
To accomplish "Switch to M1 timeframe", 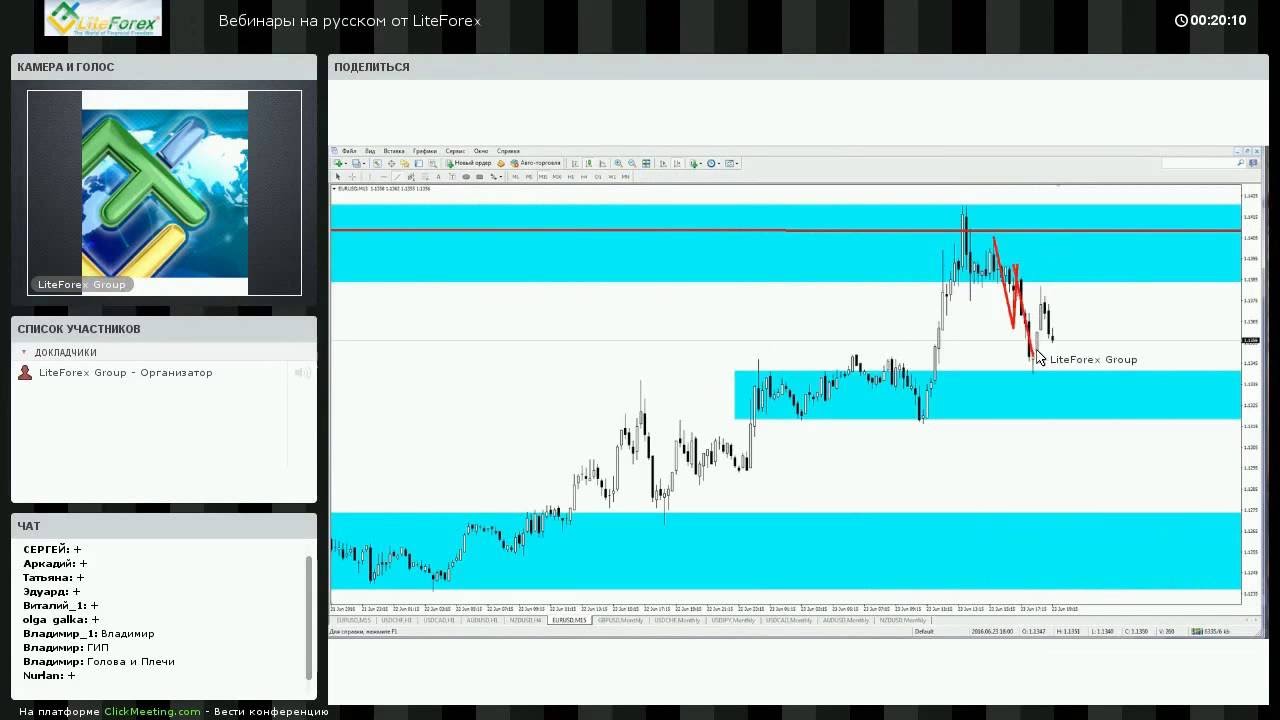I will (x=515, y=177).
